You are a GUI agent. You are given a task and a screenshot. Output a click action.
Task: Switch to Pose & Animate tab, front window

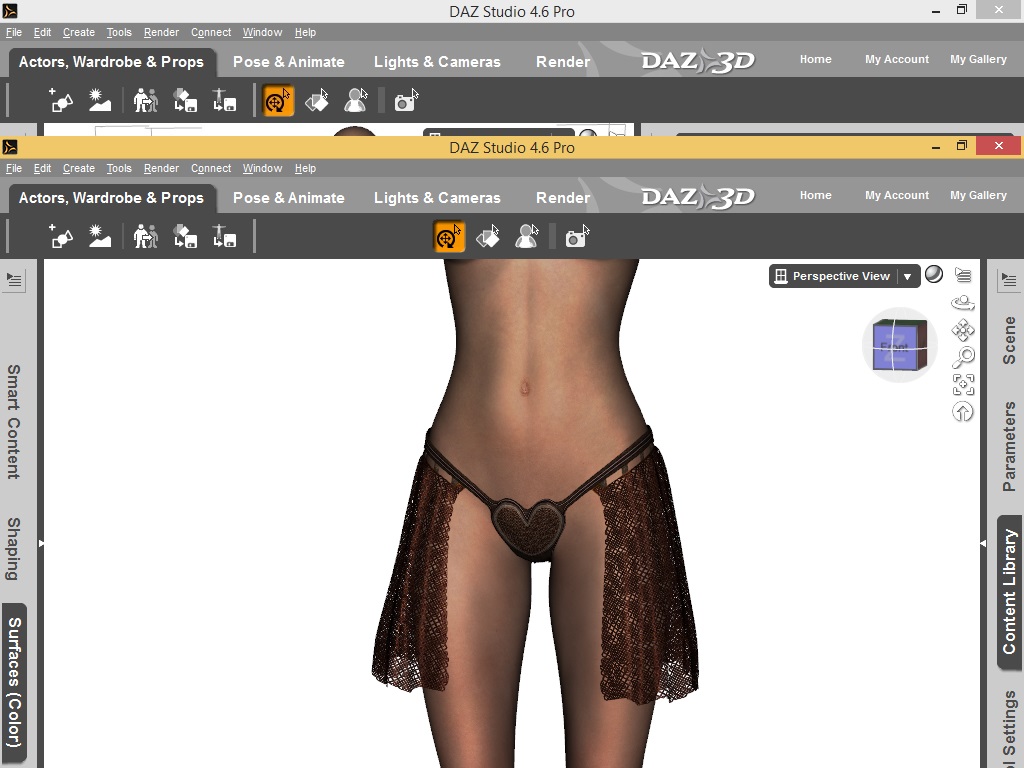[x=289, y=198]
